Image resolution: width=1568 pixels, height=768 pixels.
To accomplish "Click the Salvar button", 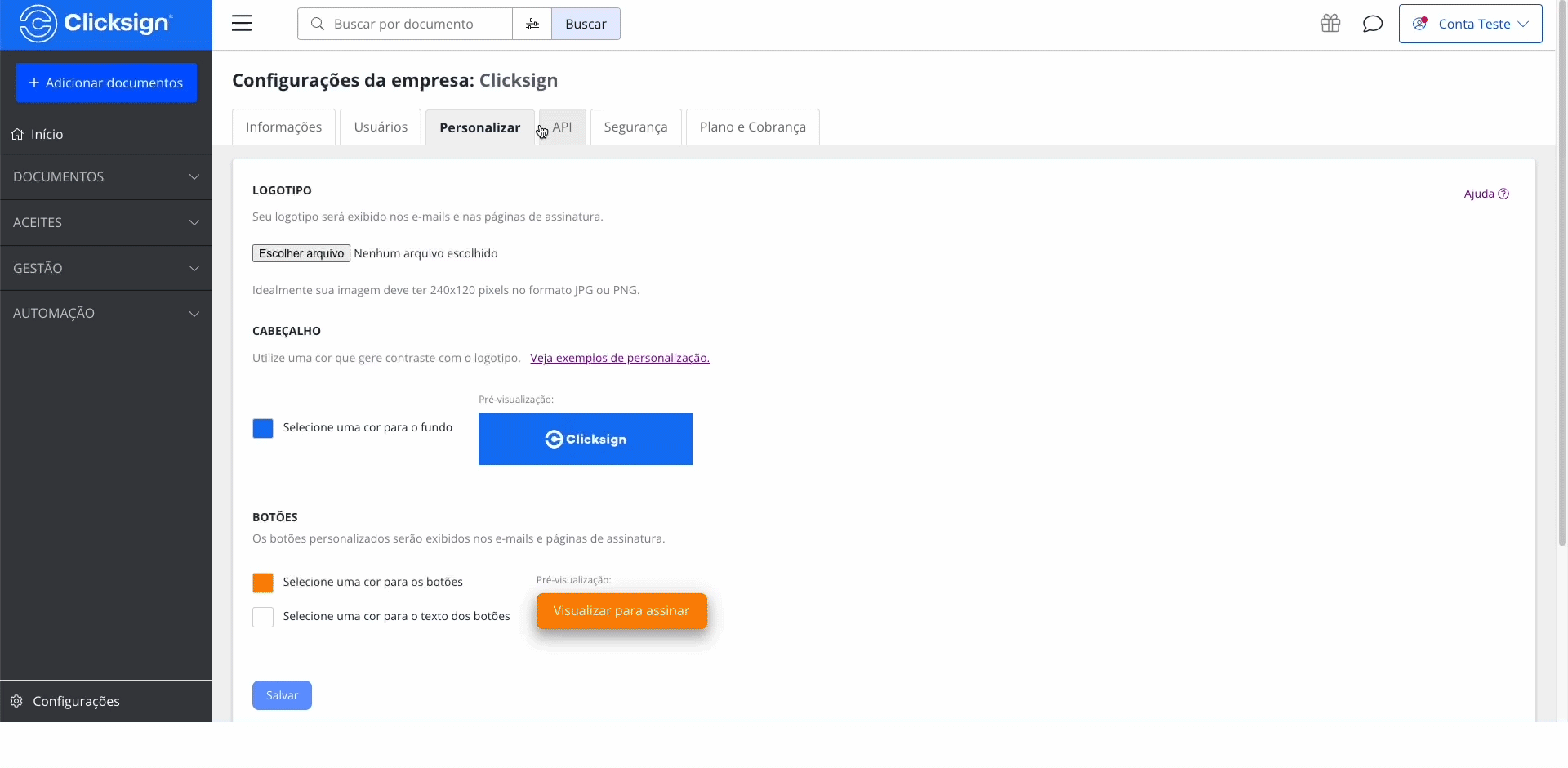I will coord(282,695).
